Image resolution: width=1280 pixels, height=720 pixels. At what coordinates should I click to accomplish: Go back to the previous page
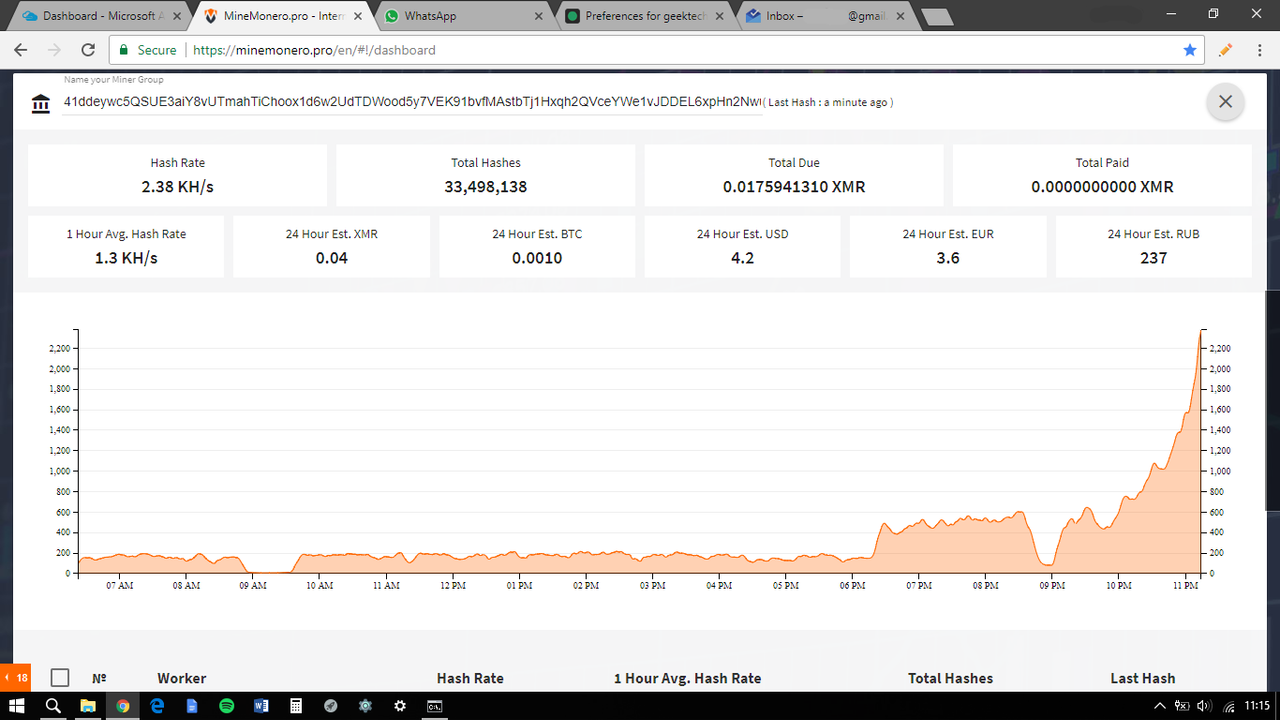pyautogui.click(x=21, y=49)
